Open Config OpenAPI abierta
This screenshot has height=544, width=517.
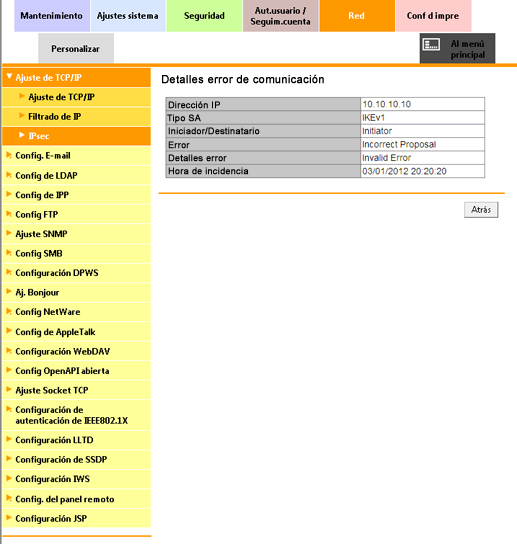click(76, 371)
